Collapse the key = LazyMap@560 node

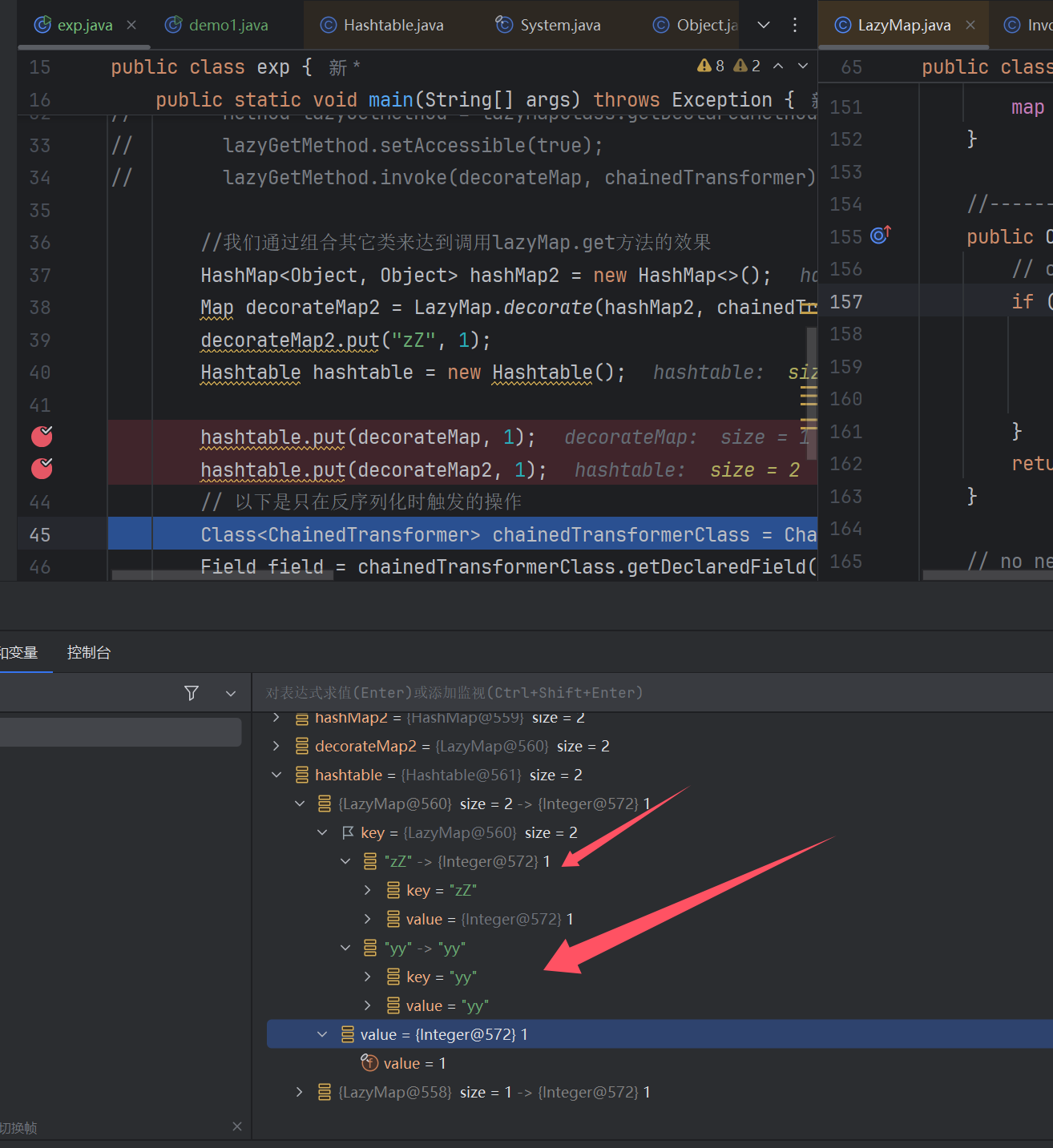322,832
